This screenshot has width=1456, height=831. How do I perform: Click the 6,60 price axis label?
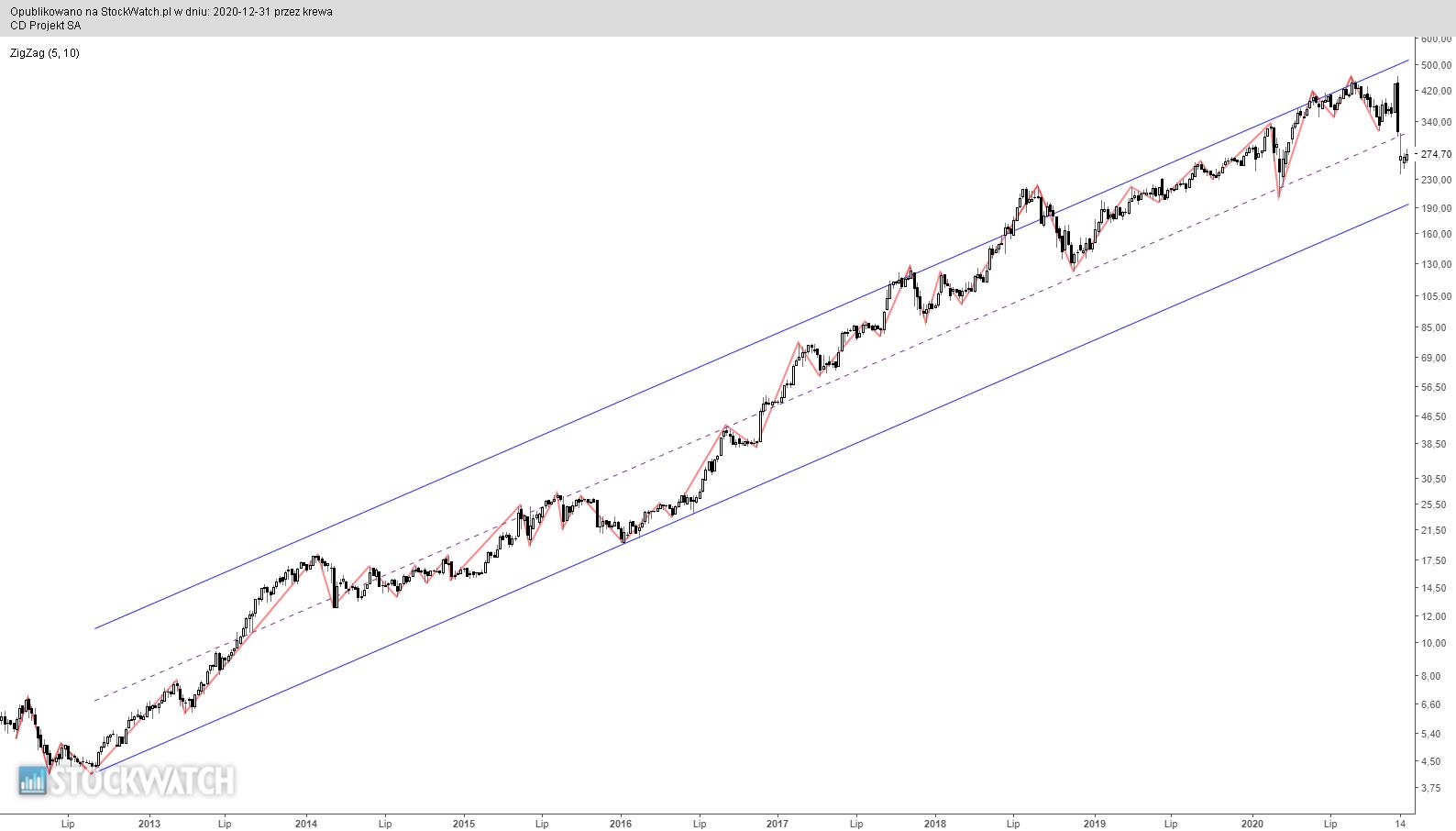[1430, 704]
